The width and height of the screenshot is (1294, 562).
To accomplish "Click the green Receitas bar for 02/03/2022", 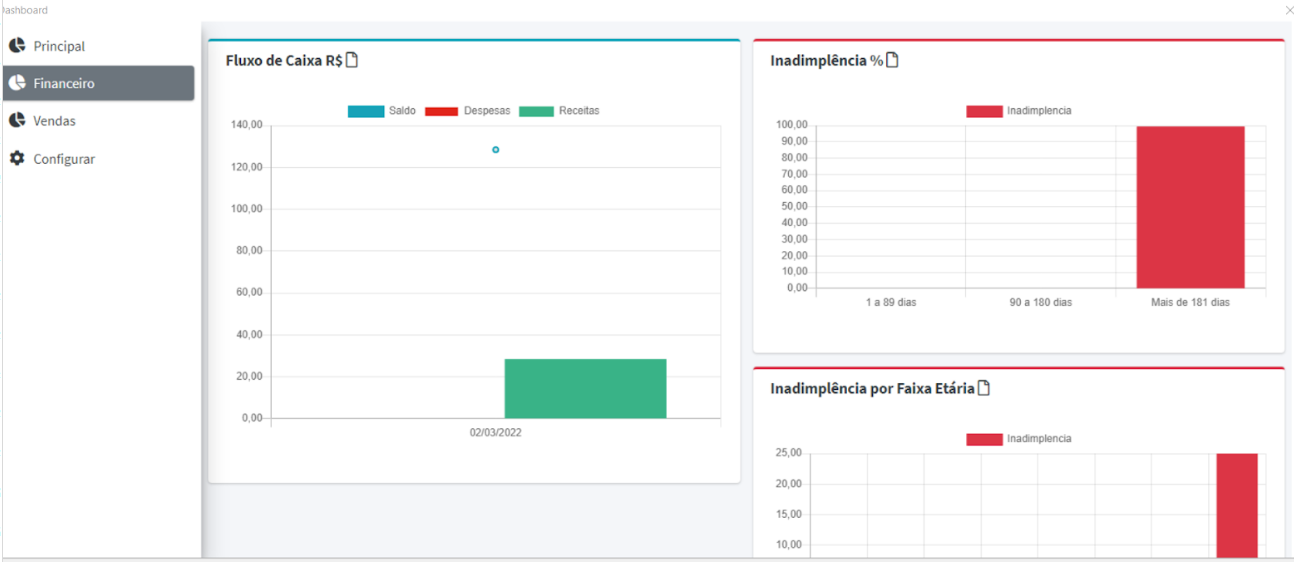I will pos(585,389).
